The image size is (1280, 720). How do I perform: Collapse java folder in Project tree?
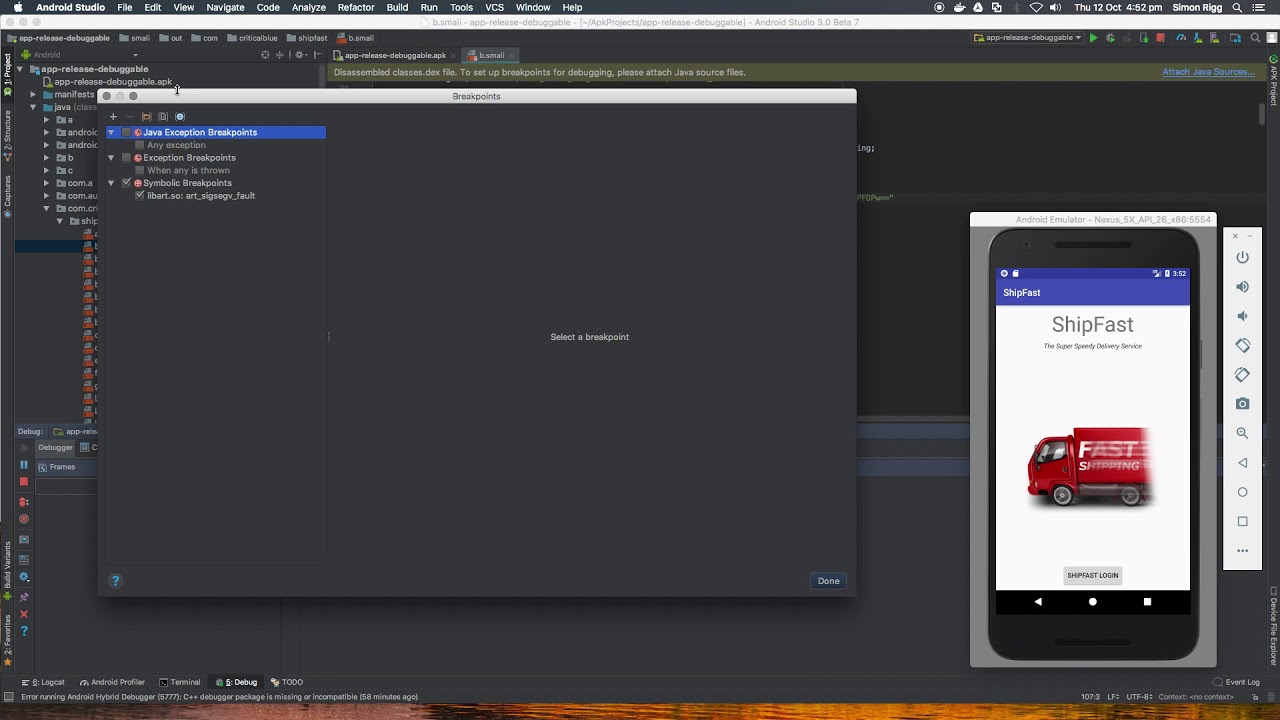tap(33, 107)
